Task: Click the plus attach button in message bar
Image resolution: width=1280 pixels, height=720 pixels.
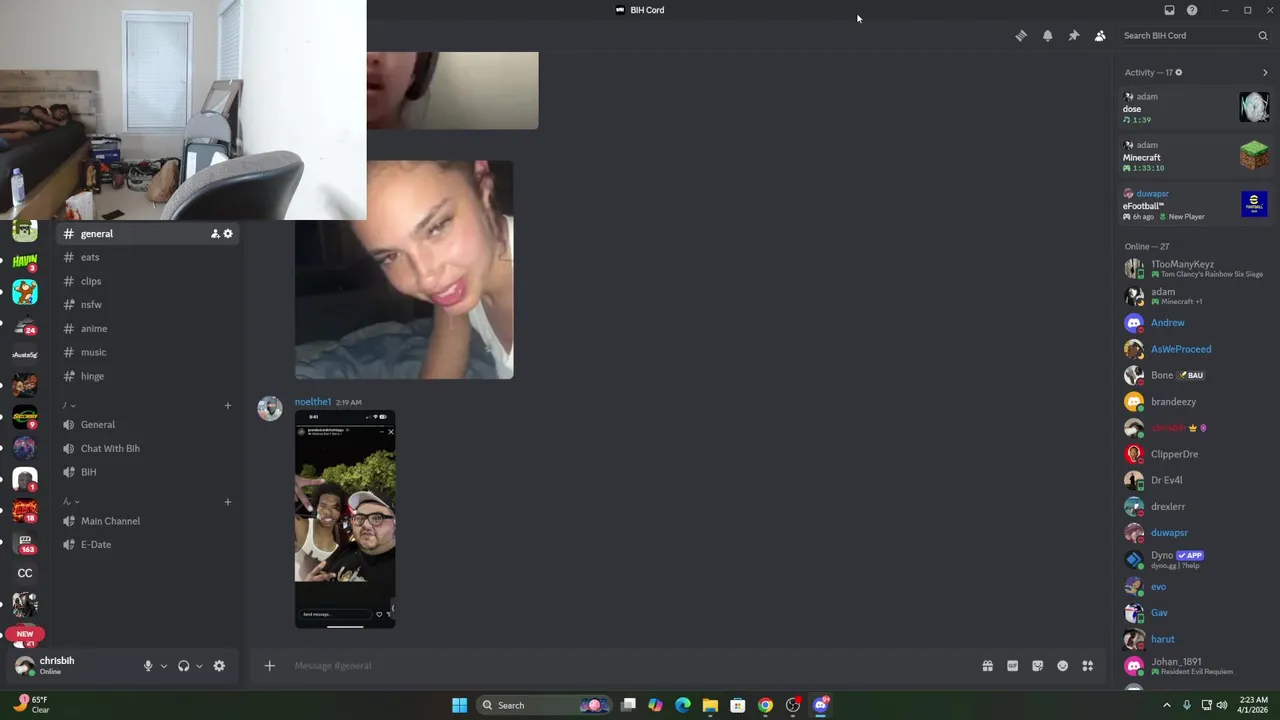Action: click(269, 666)
